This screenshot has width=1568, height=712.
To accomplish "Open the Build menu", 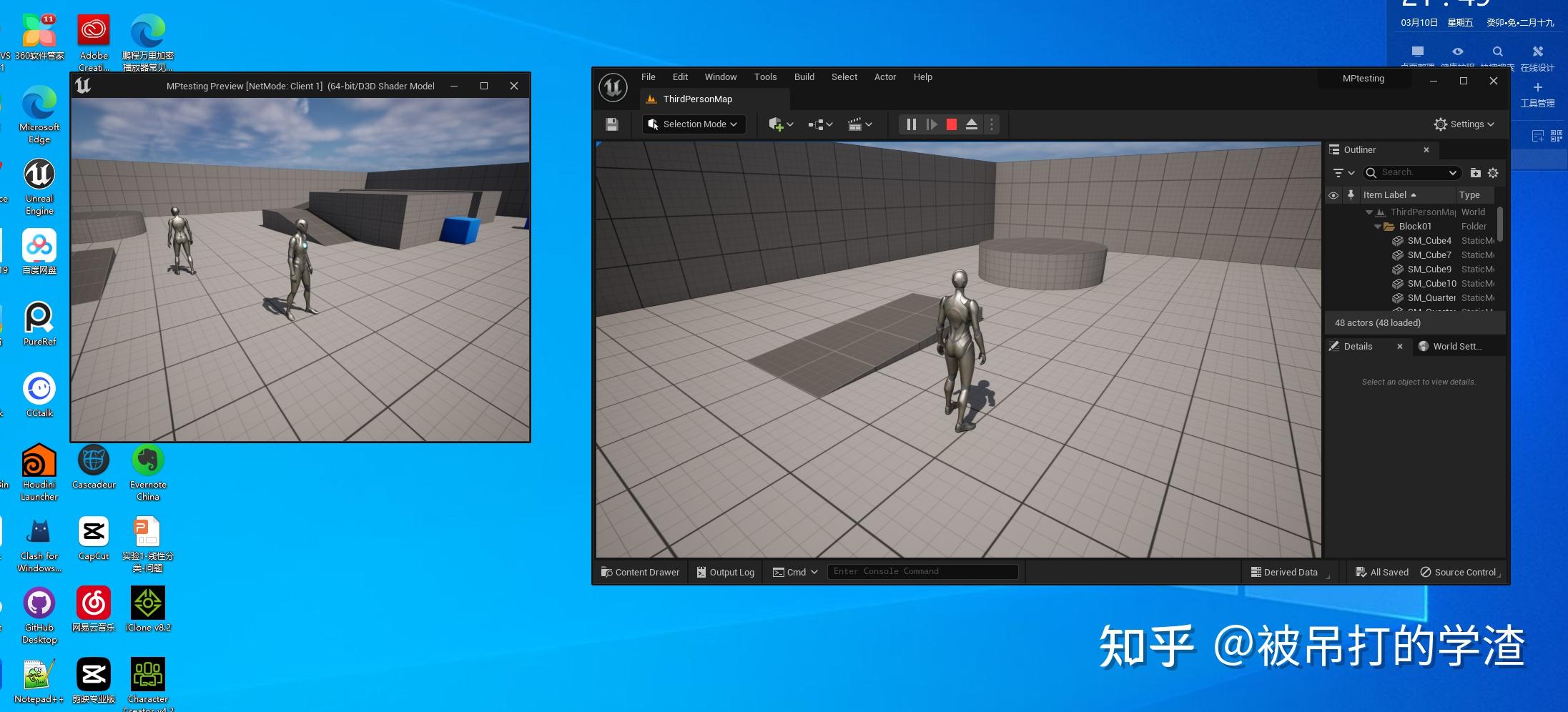I will (804, 77).
